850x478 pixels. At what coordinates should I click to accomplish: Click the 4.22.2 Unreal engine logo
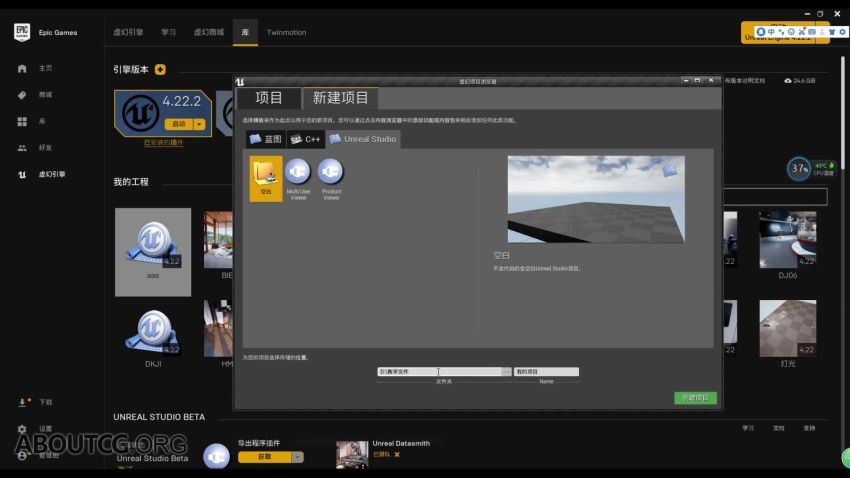140,113
